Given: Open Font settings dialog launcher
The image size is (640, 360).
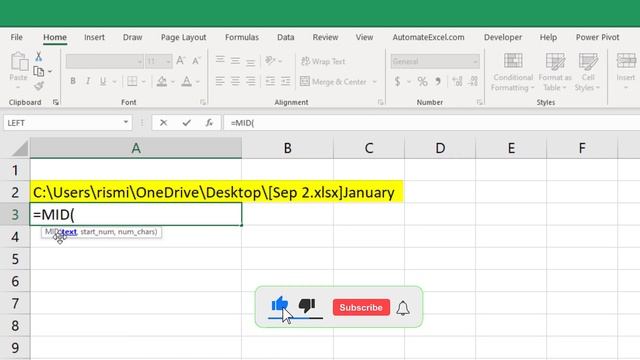Looking at the screenshot, I should (x=203, y=102).
